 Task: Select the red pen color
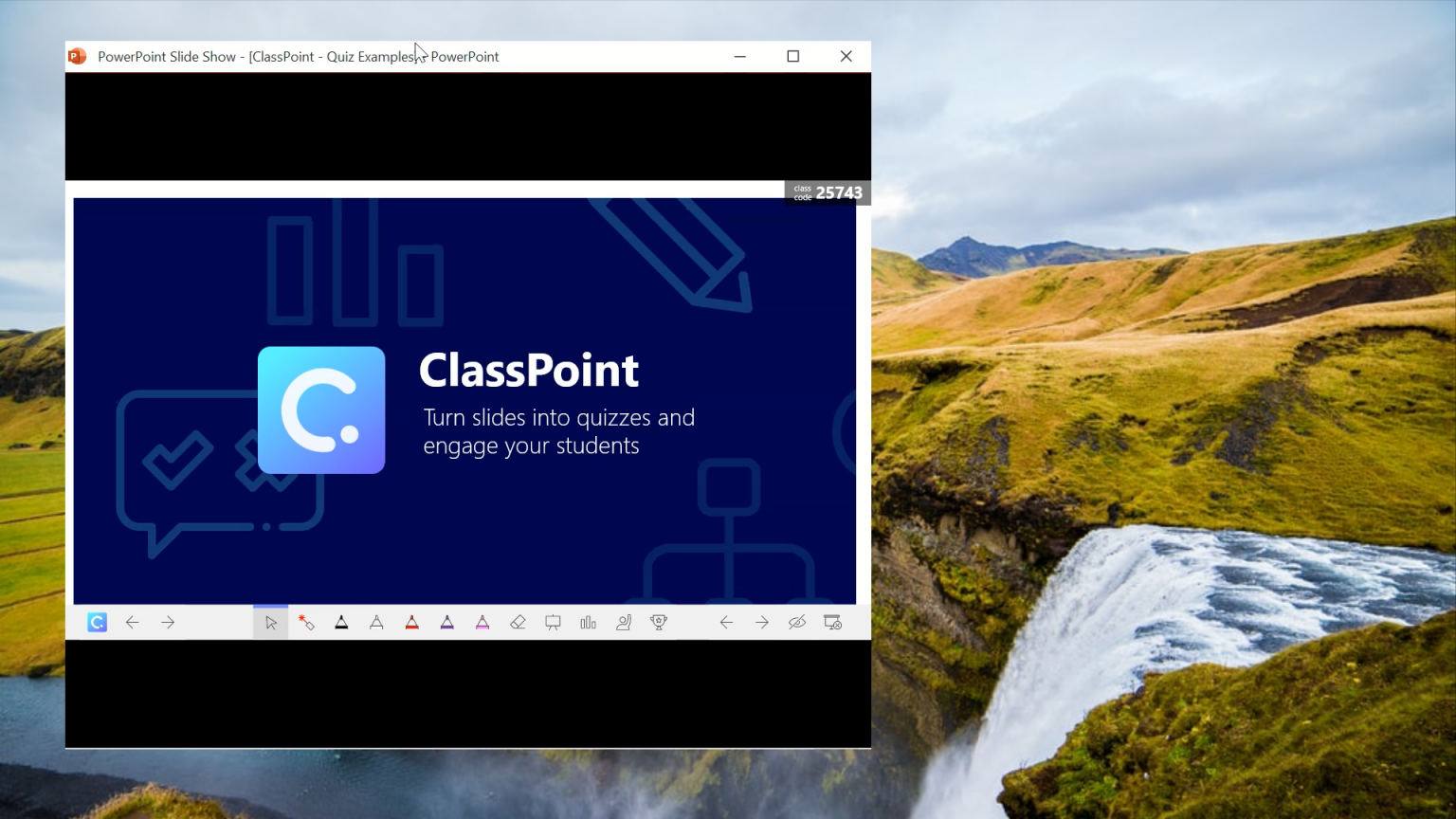[411, 622]
